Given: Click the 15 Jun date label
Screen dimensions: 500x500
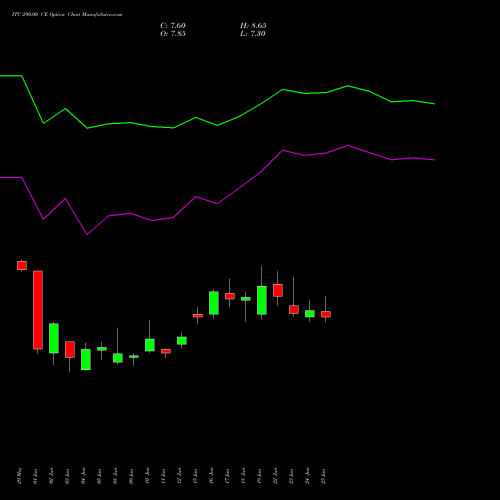Looking at the screenshot, I should [196, 476].
